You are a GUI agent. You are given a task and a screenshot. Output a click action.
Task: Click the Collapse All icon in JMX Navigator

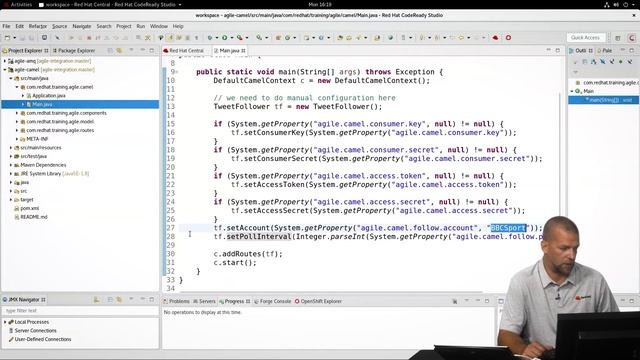pyautogui.click(x=110, y=300)
